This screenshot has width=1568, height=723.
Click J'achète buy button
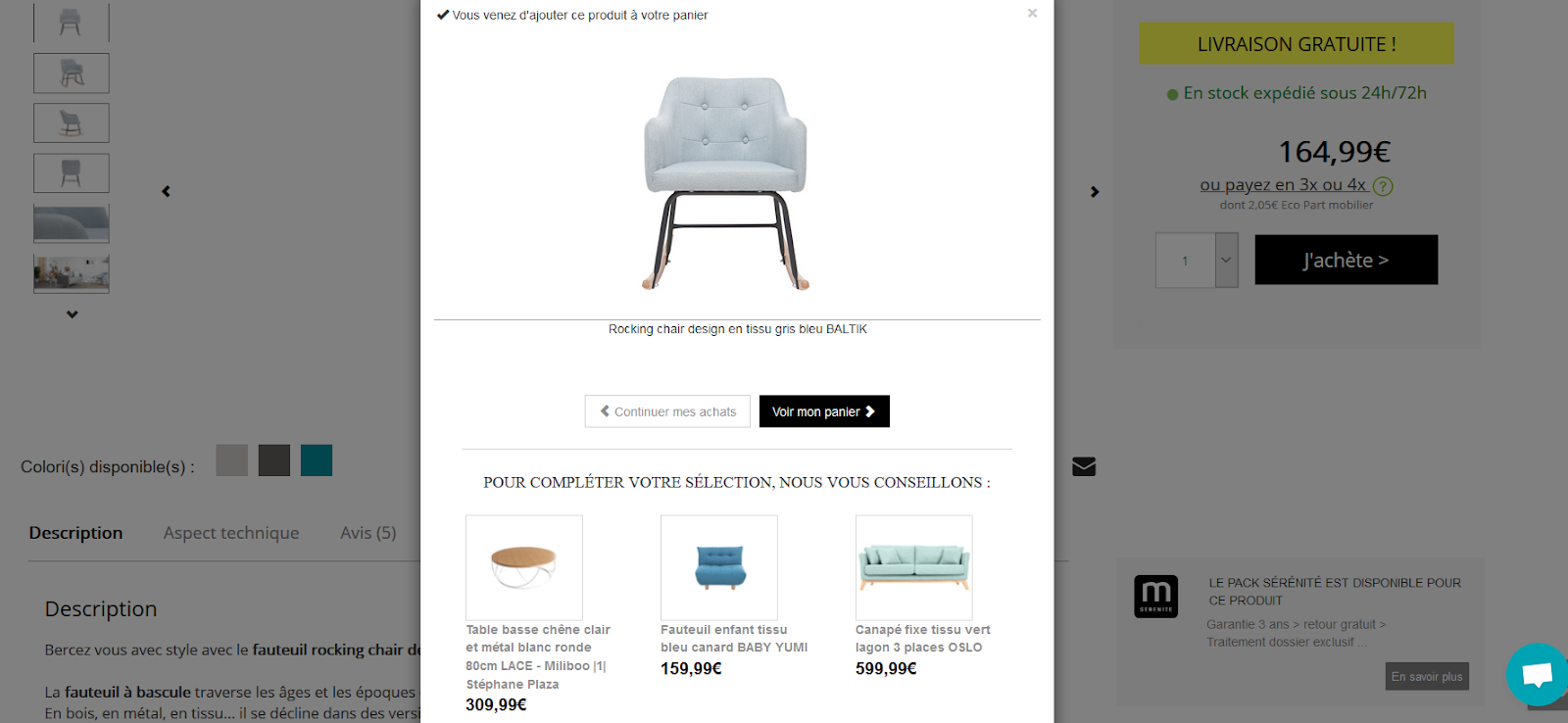tap(1347, 260)
